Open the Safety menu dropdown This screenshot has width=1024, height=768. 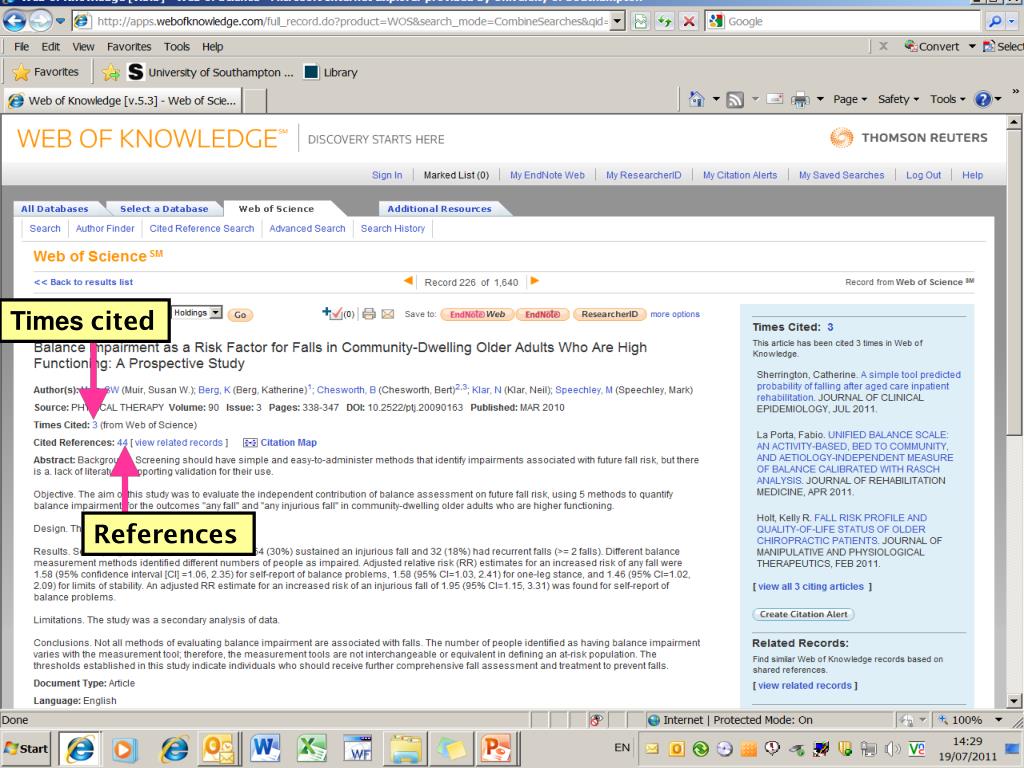(898, 99)
